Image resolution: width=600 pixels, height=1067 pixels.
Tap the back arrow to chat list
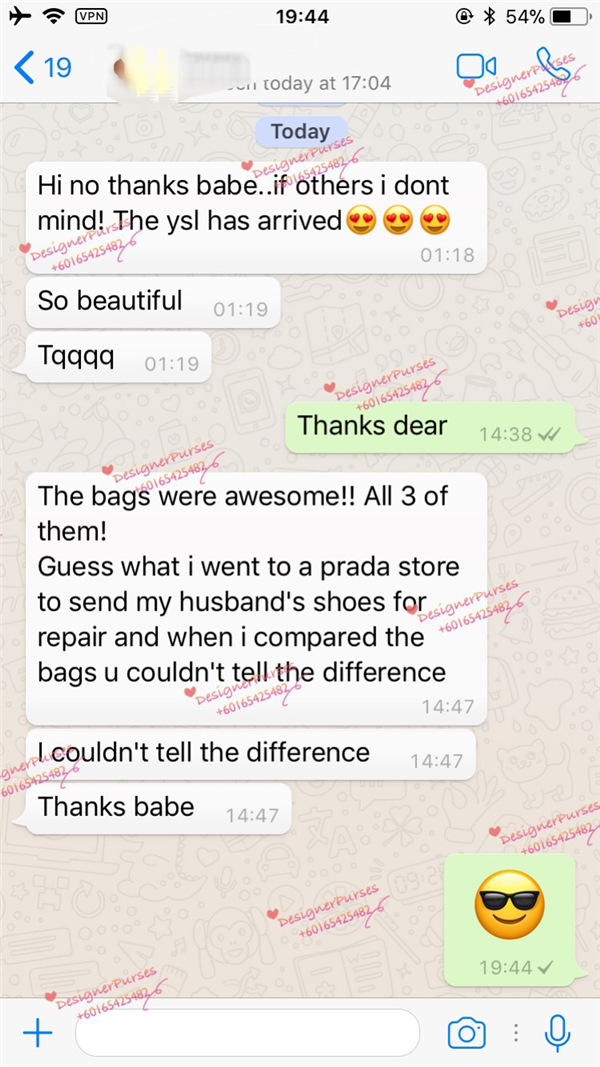pos(24,67)
